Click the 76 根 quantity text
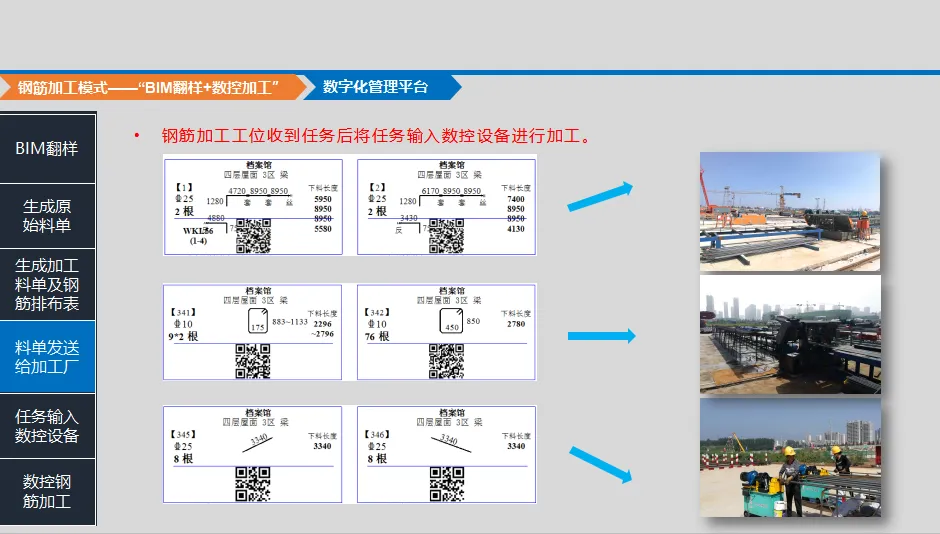Viewport: 940px width, 534px height. pos(377,336)
